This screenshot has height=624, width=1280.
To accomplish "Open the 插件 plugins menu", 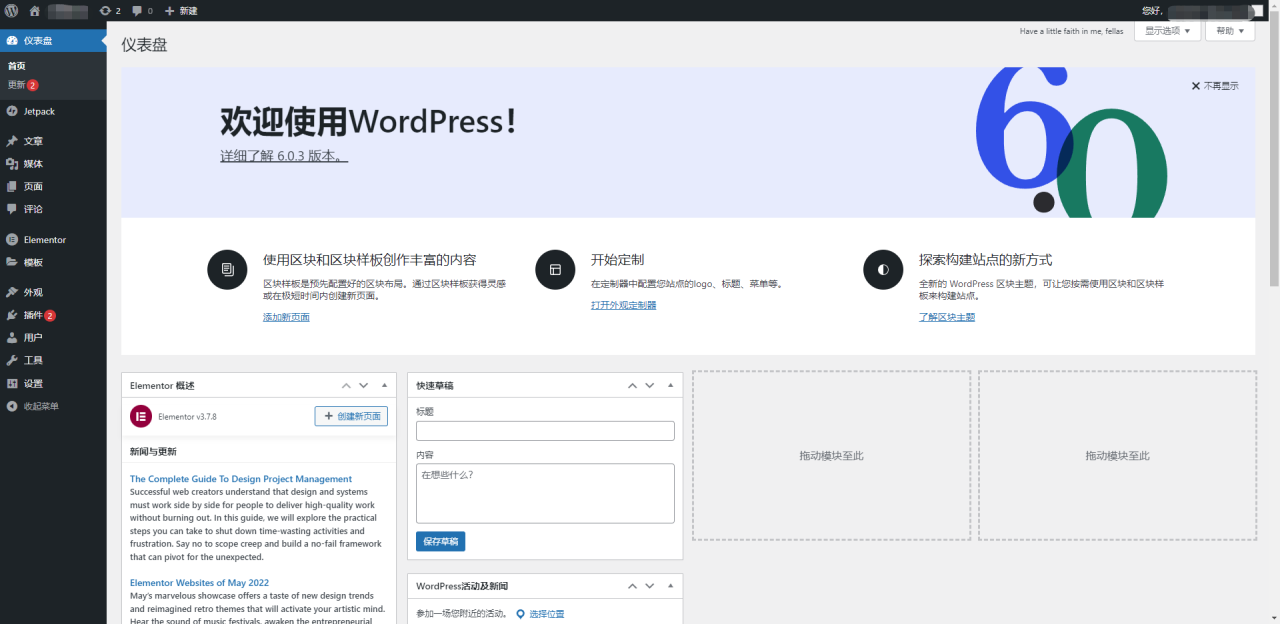I will point(33,315).
